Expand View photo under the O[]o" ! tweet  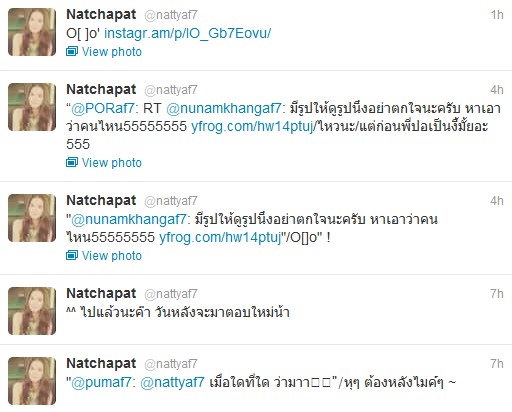pos(112,256)
